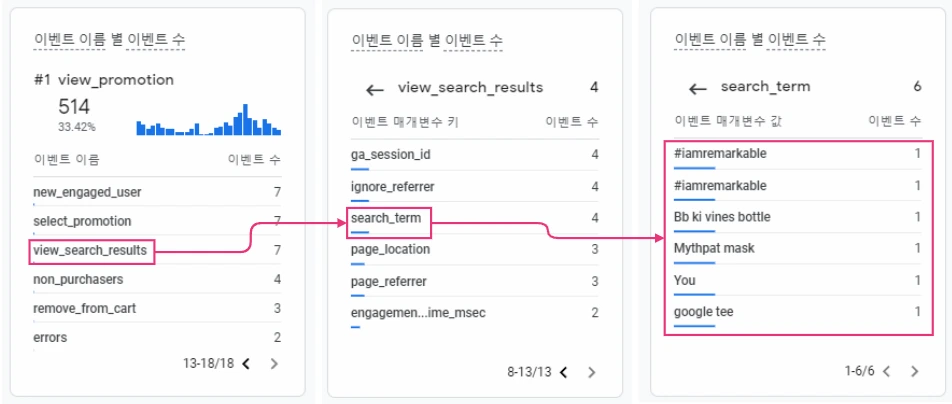Open the search_term parameter key
The width and height of the screenshot is (952, 404).
point(386,217)
